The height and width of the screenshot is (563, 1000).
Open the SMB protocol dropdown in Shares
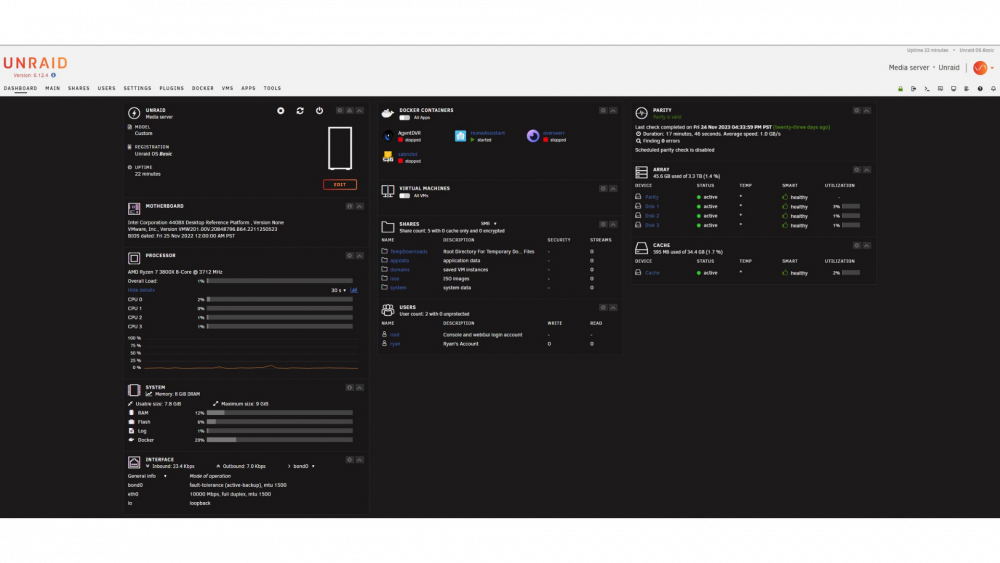489,224
